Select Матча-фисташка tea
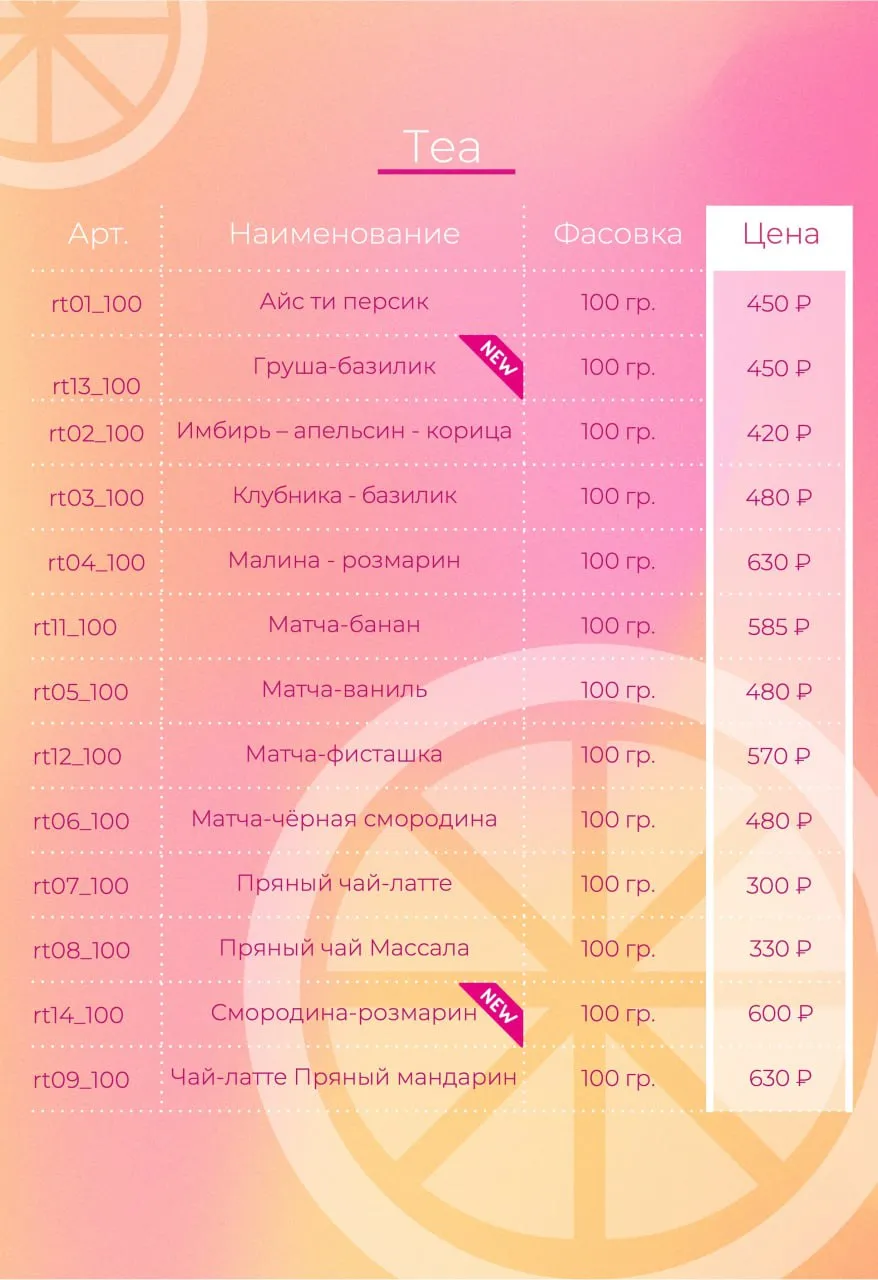The height and width of the screenshot is (1280, 878). click(x=344, y=754)
